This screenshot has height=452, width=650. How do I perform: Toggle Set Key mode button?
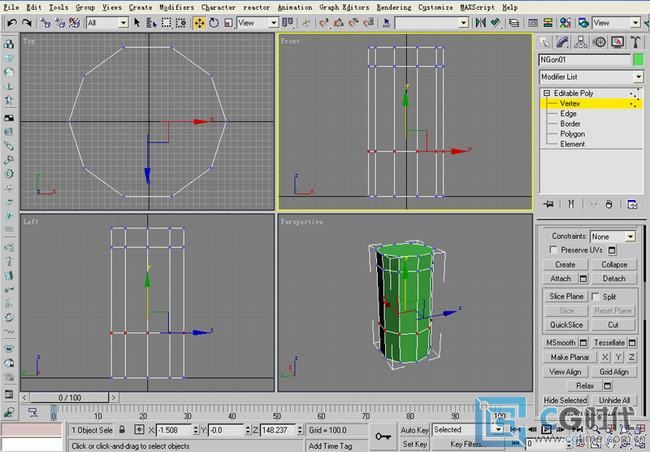pos(414,444)
